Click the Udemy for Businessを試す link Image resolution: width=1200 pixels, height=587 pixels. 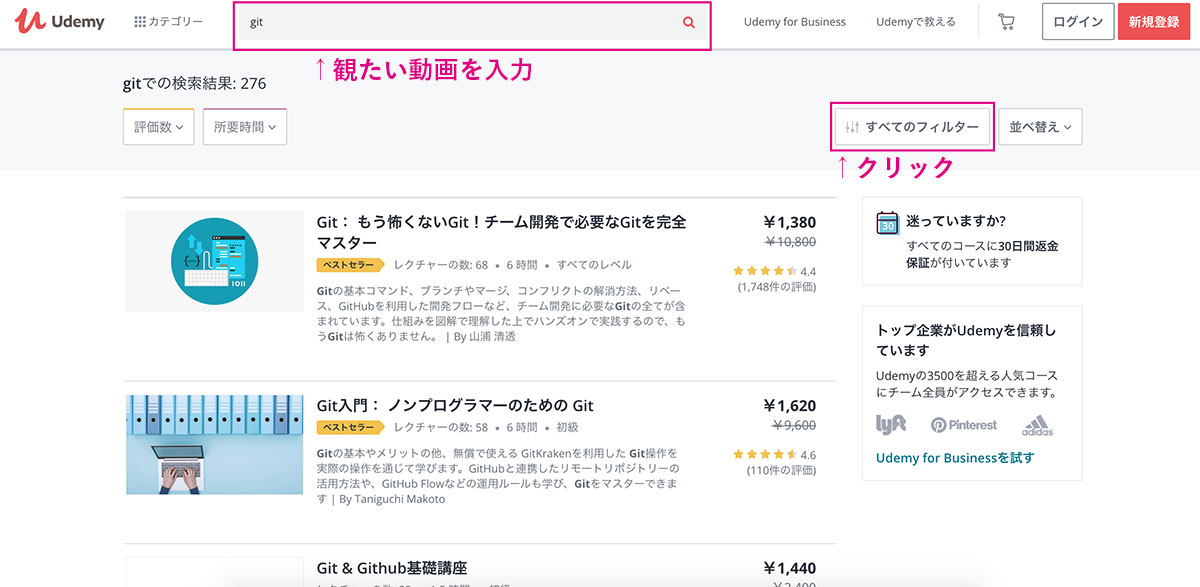955,458
